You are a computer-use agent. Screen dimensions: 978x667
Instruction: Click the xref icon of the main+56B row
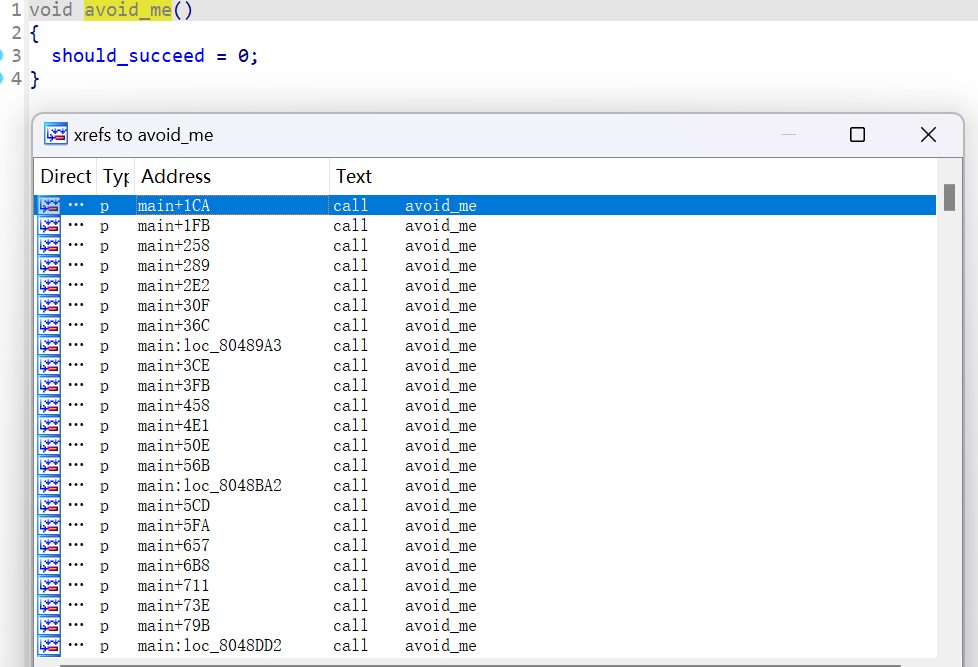49,465
